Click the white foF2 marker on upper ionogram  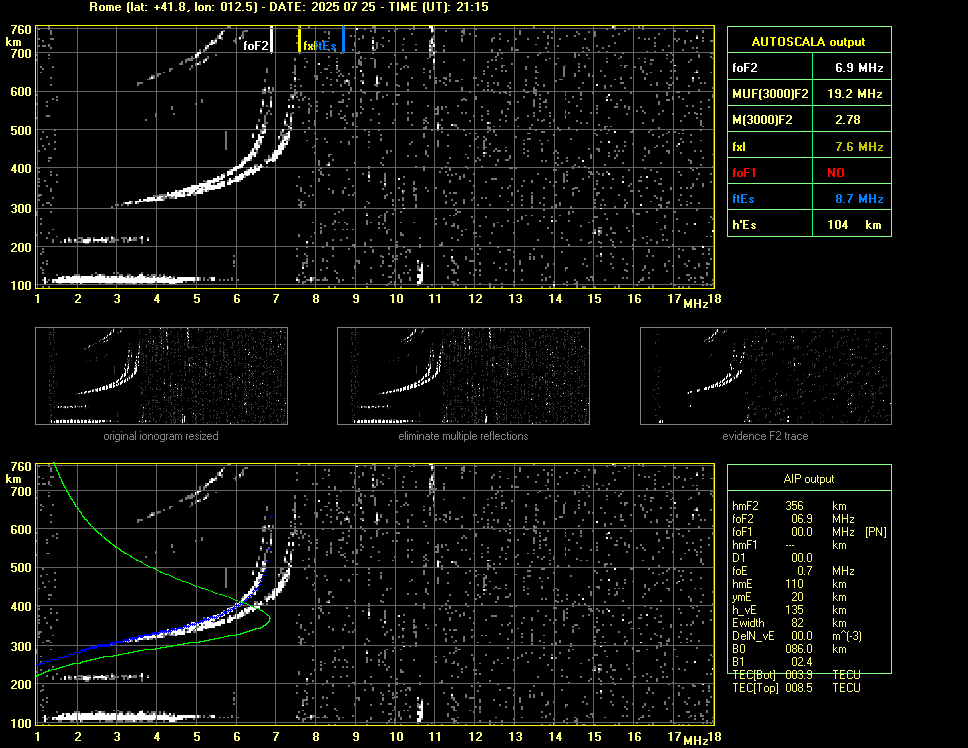272,39
